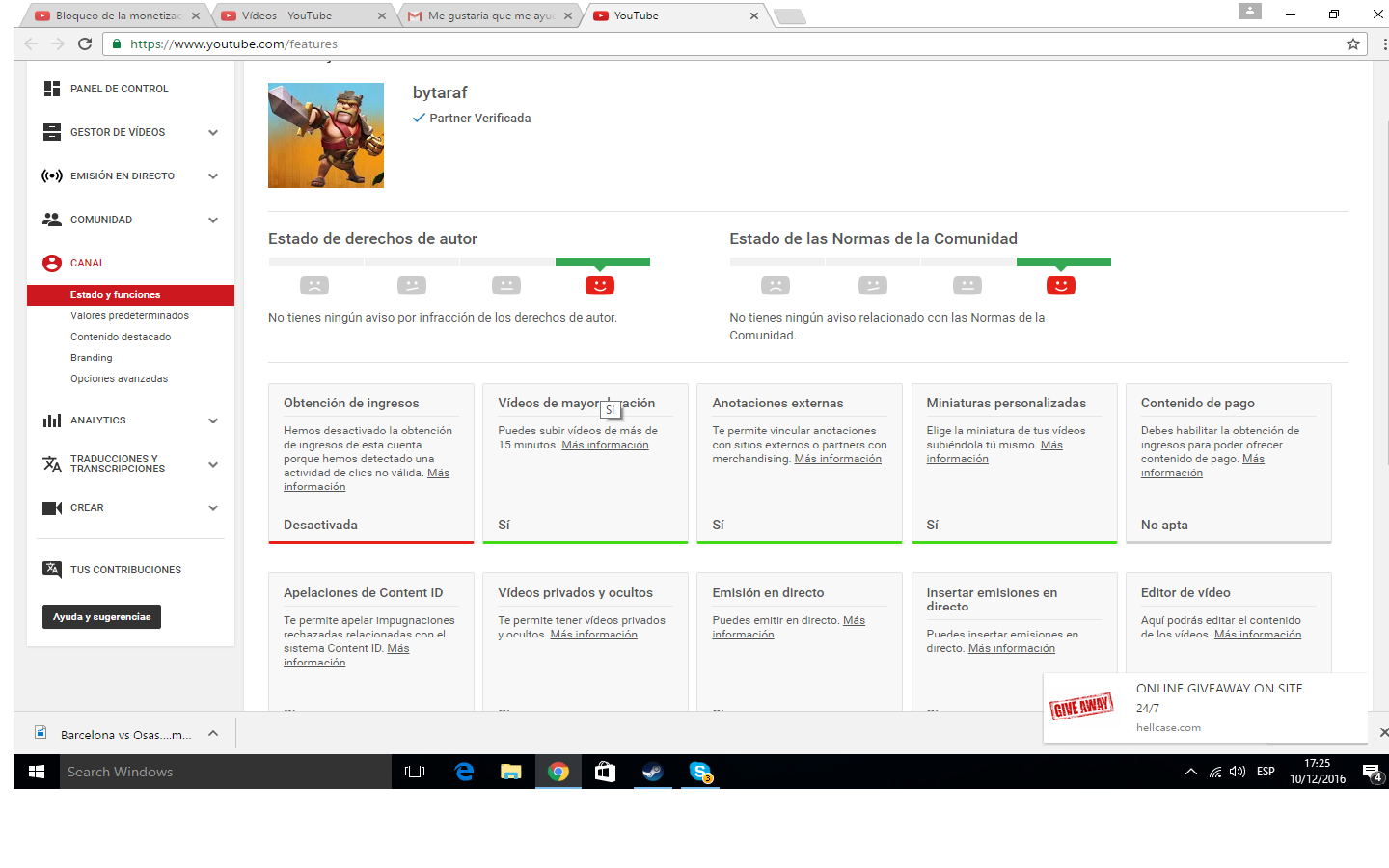The width and height of the screenshot is (1389, 868).
Task: Click Más información under Insertar emisiones en directo
Action: (x=1012, y=649)
